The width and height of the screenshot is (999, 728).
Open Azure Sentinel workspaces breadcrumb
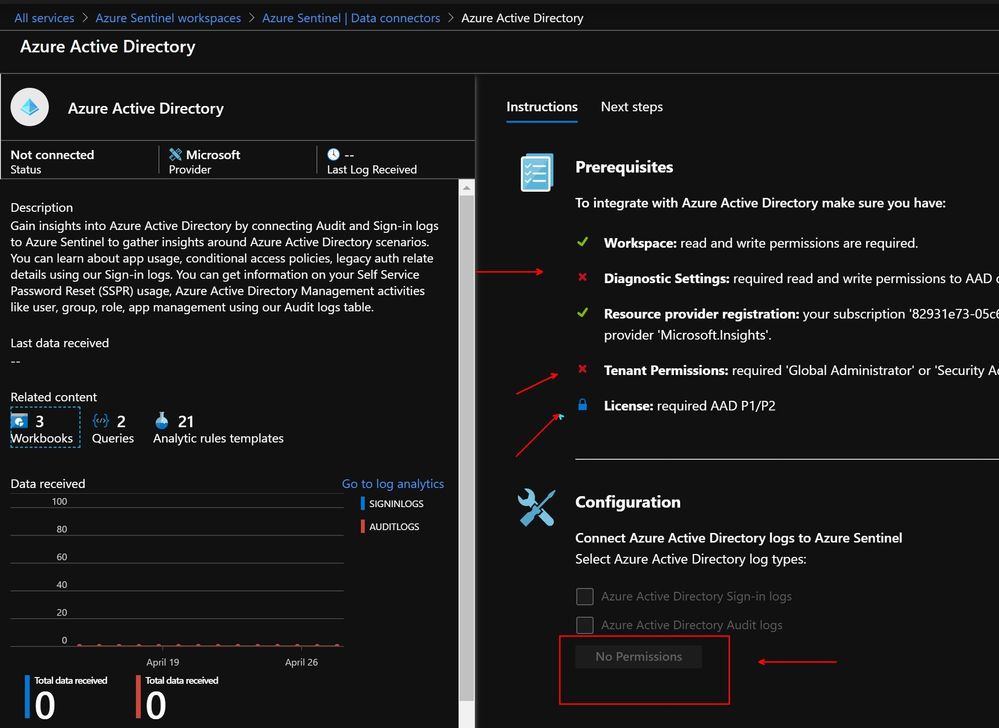coord(168,18)
